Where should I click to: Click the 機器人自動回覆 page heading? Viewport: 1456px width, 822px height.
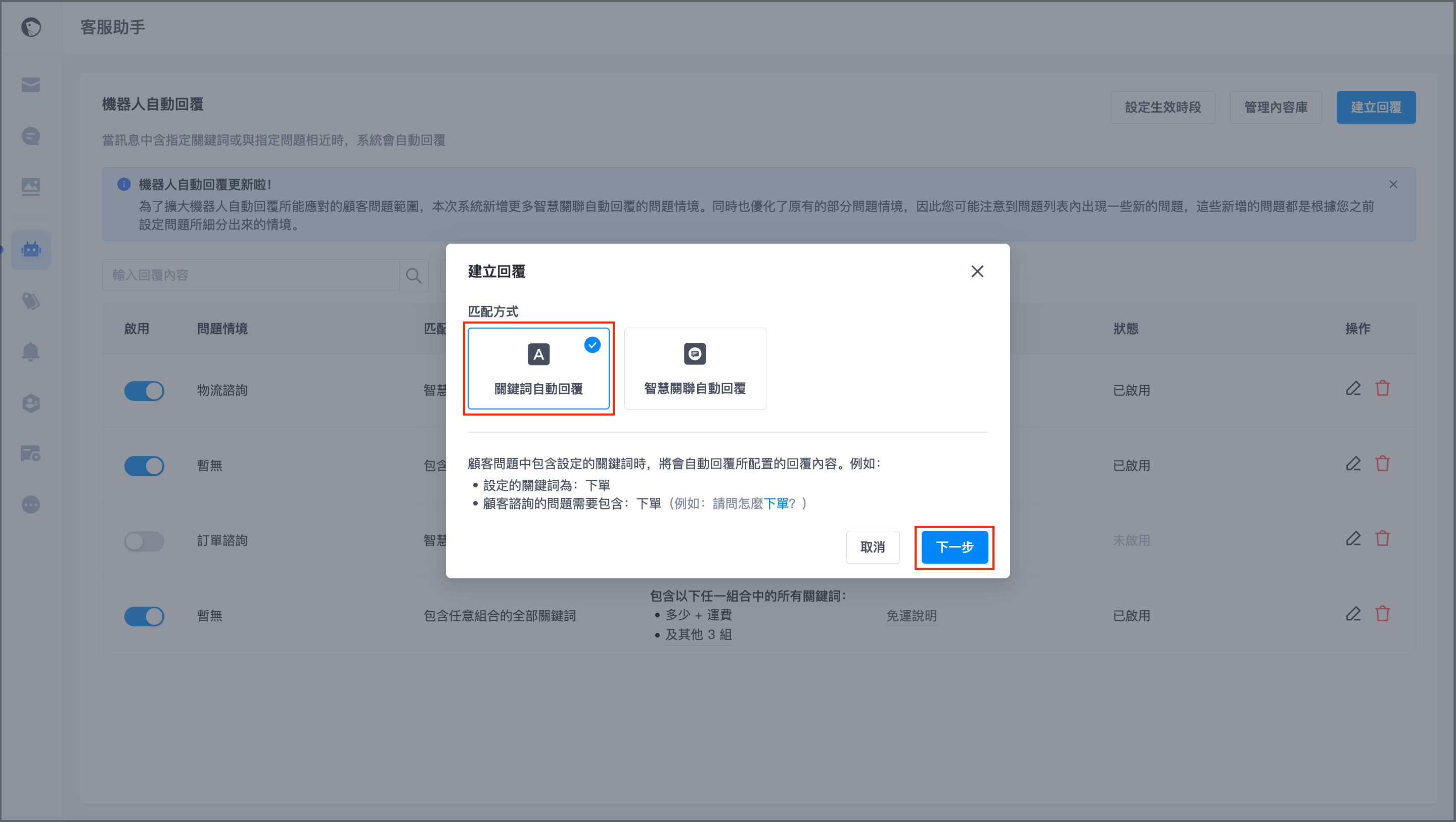point(153,105)
